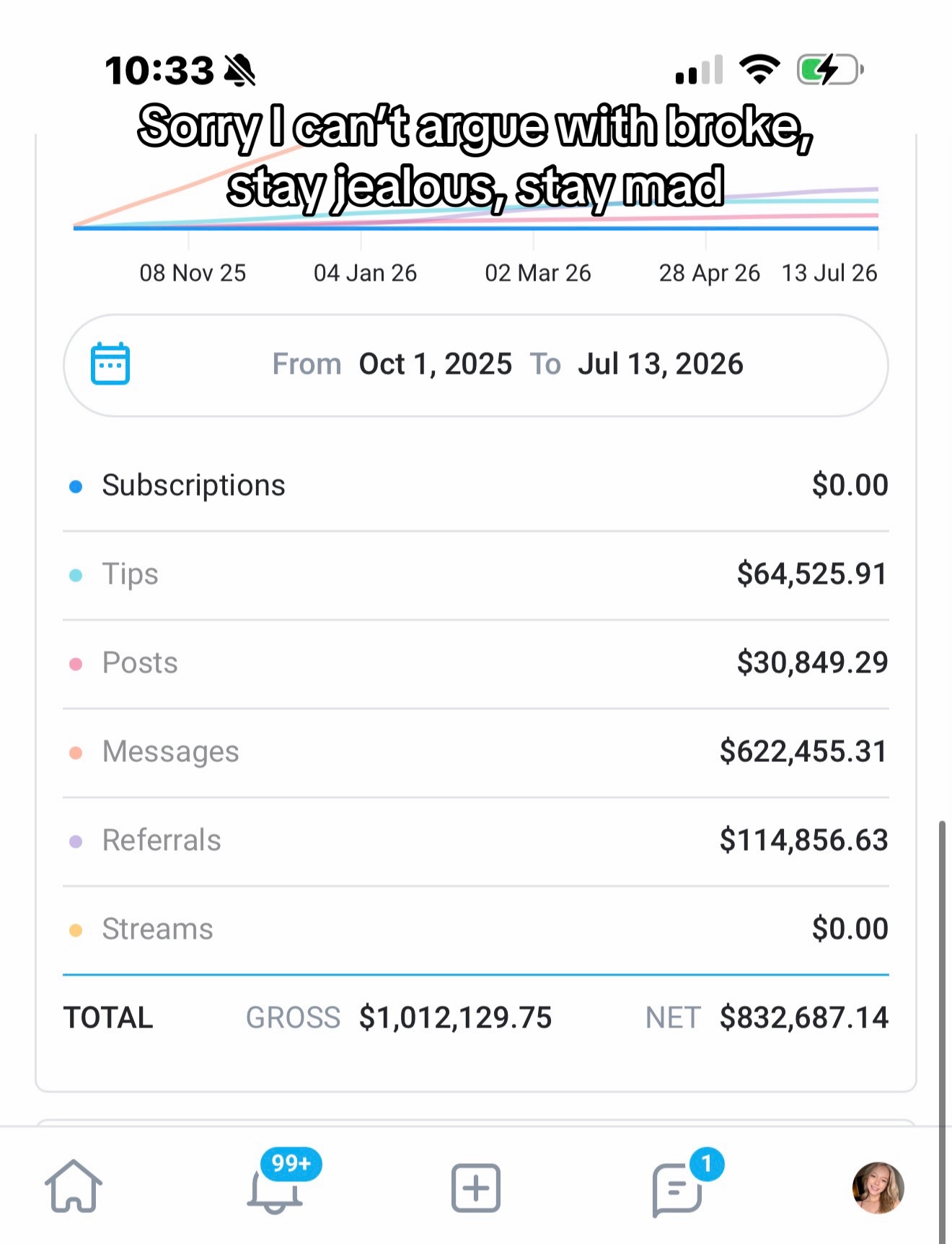The width and height of the screenshot is (952, 1244).
Task: Change the To date Jul 13, 2026
Action: [x=661, y=364]
